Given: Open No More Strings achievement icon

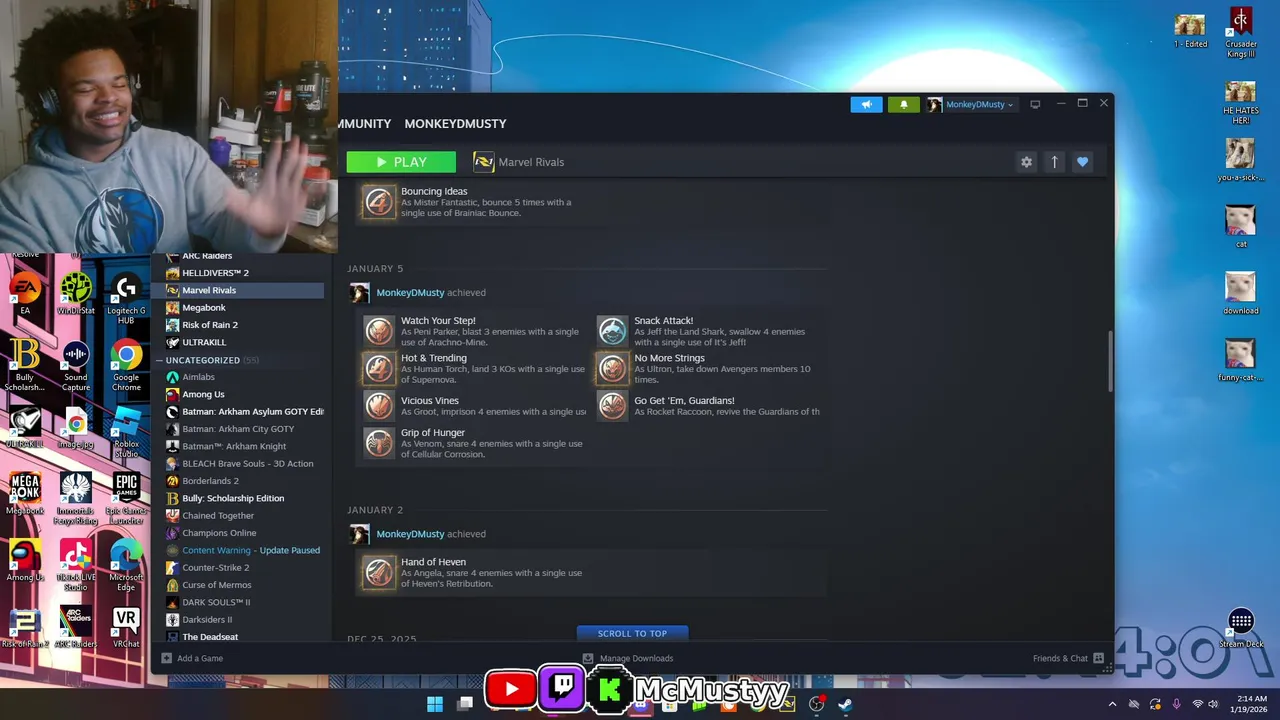Looking at the screenshot, I should point(612,368).
